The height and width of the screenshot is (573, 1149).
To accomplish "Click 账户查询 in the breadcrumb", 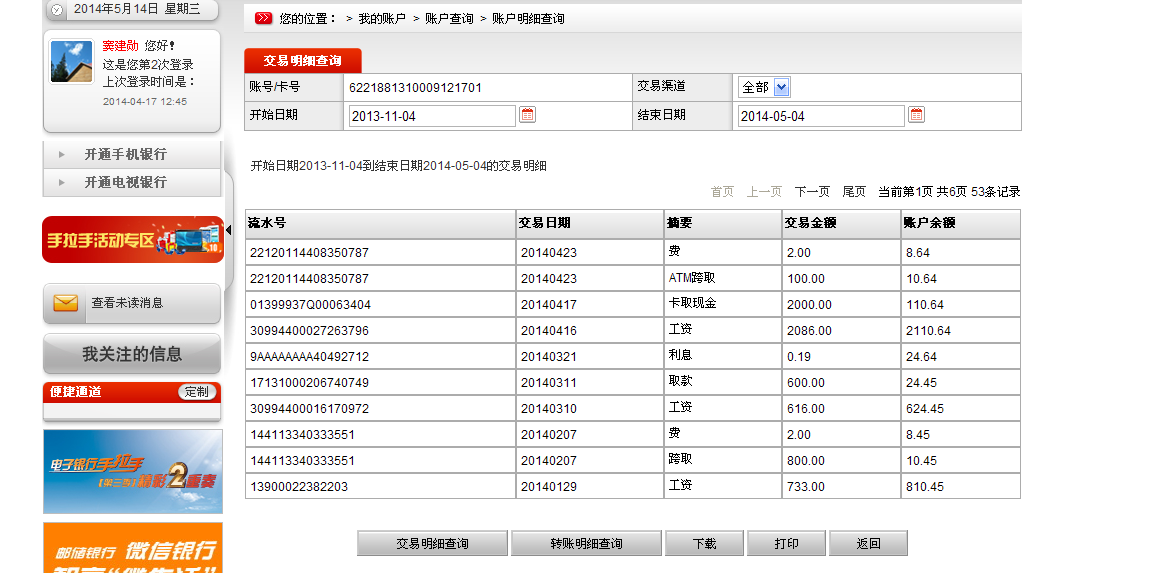I will pyautogui.click(x=449, y=19).
